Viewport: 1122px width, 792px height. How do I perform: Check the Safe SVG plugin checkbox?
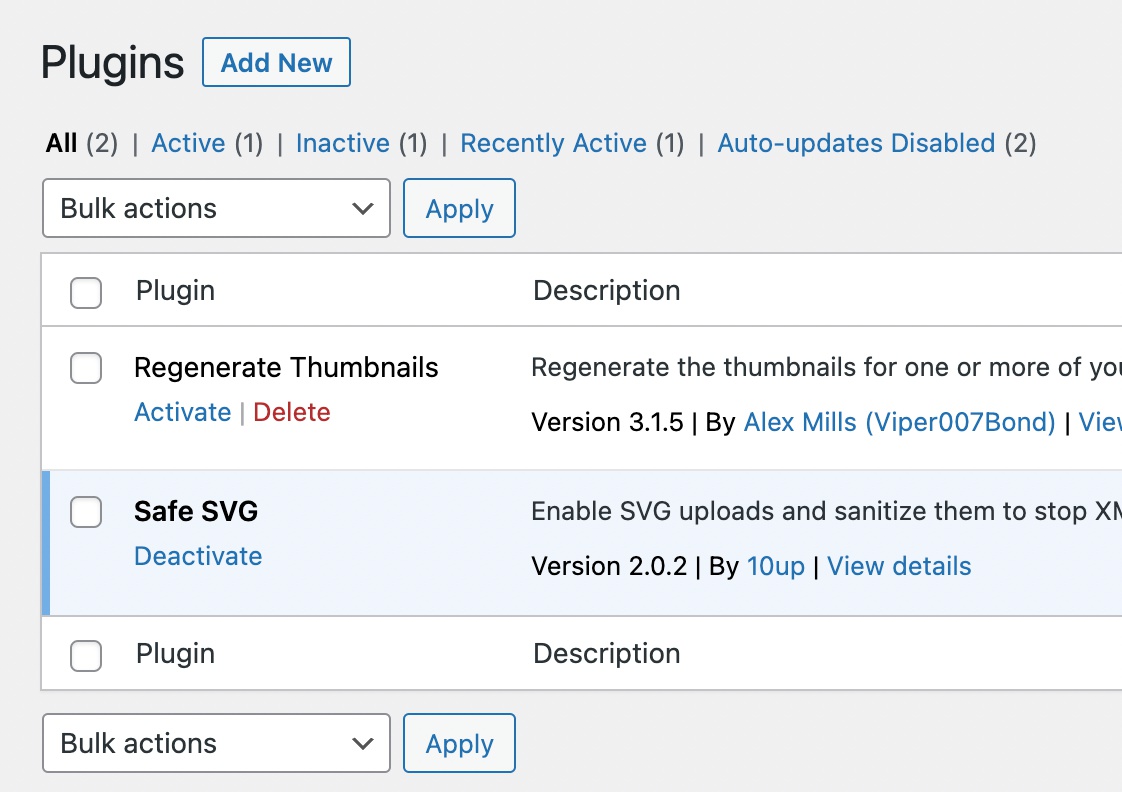coord(86,512)
